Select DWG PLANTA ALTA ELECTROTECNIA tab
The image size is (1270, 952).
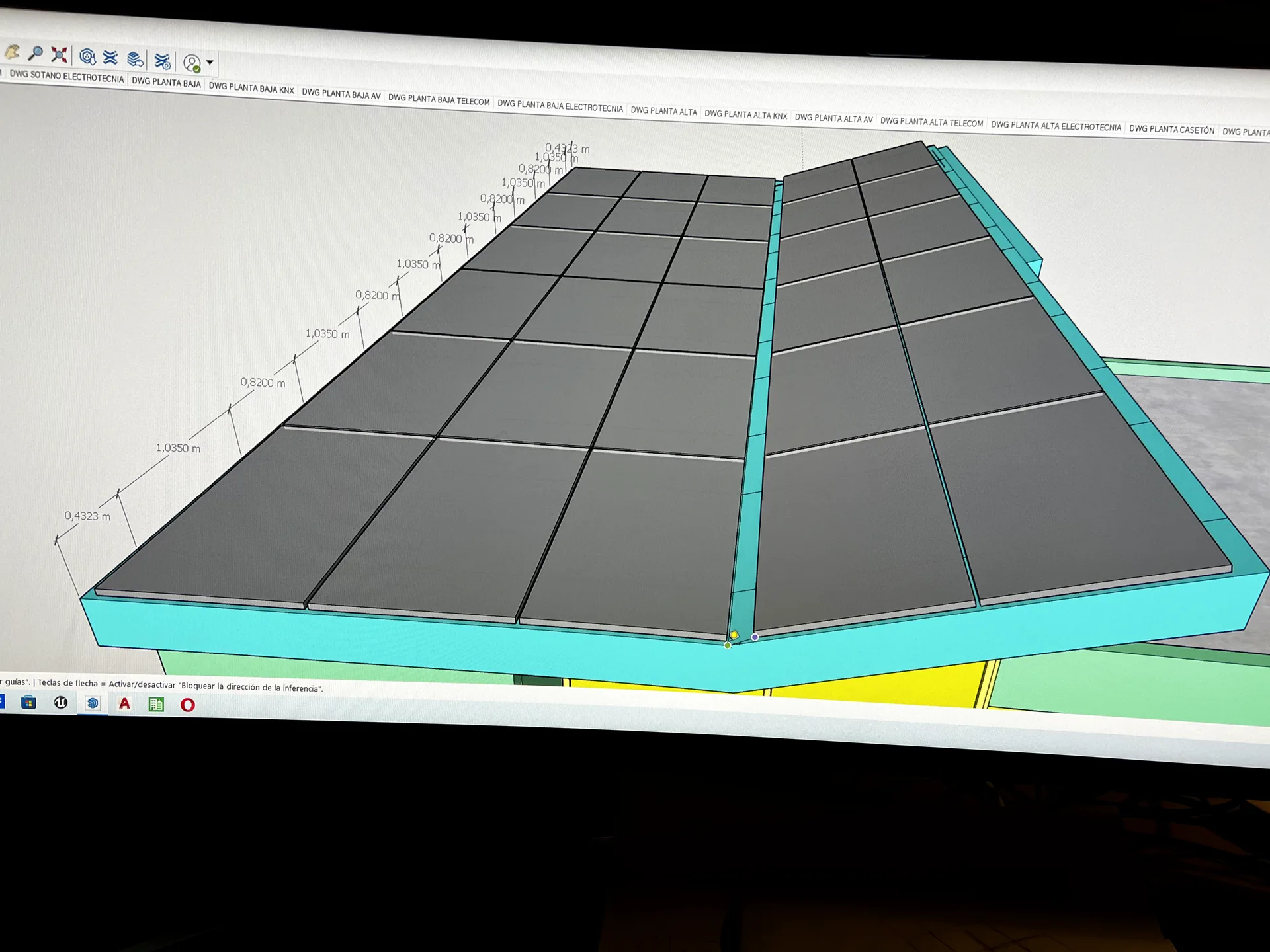click(1056, 126)
